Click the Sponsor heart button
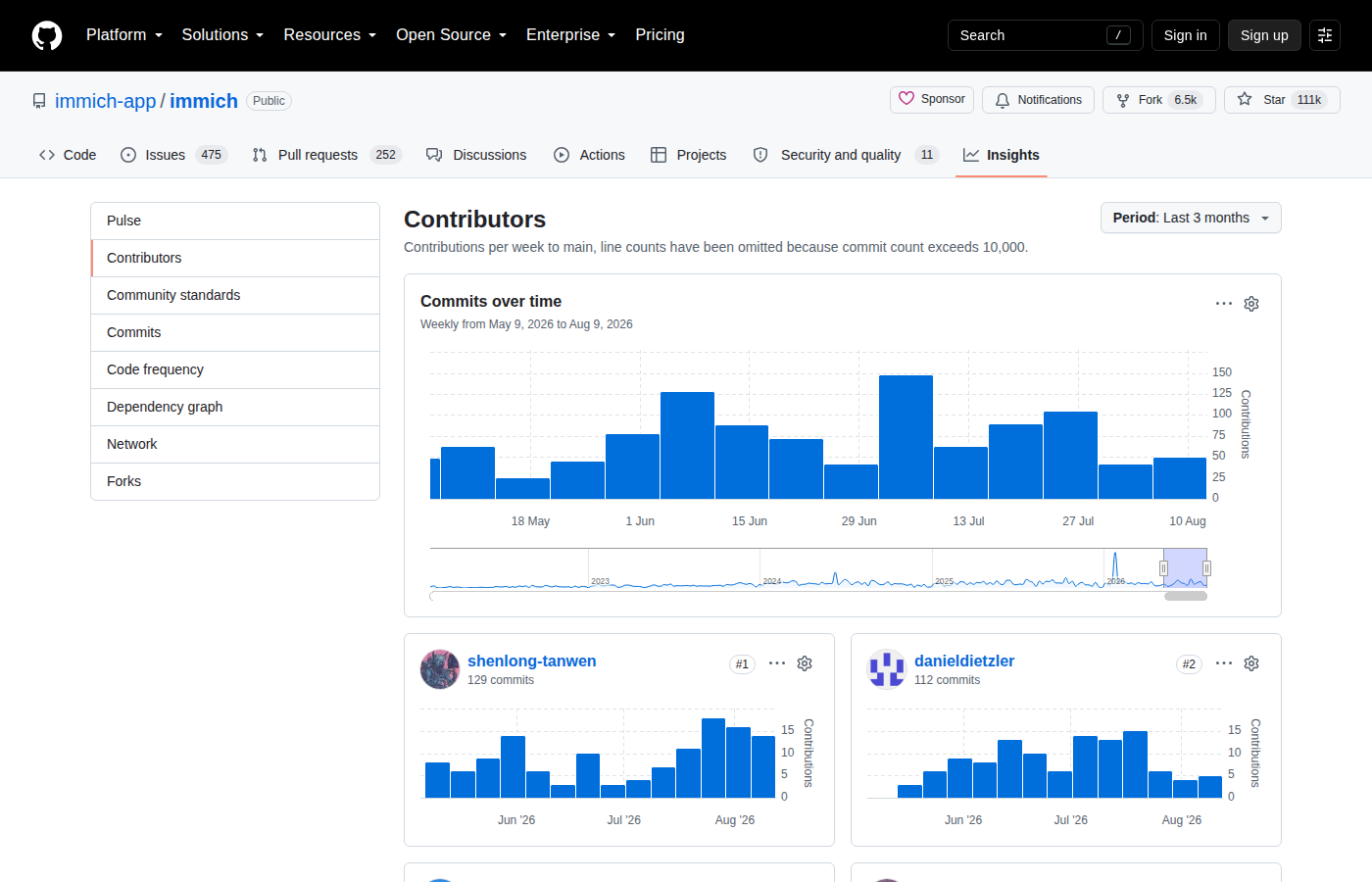 pyautogui.click(x=932, y=99)
